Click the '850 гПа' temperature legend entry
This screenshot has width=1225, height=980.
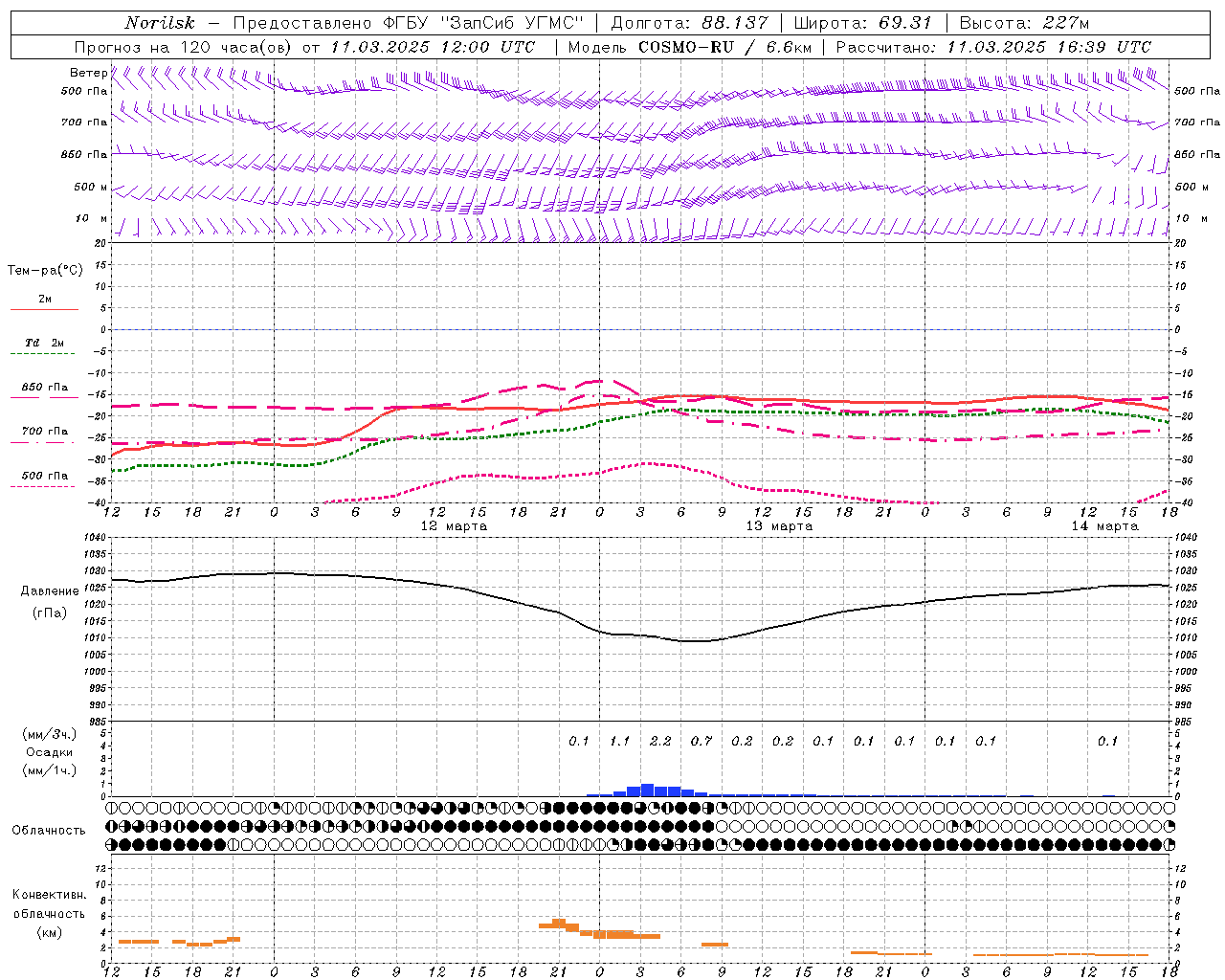(44, 388)
